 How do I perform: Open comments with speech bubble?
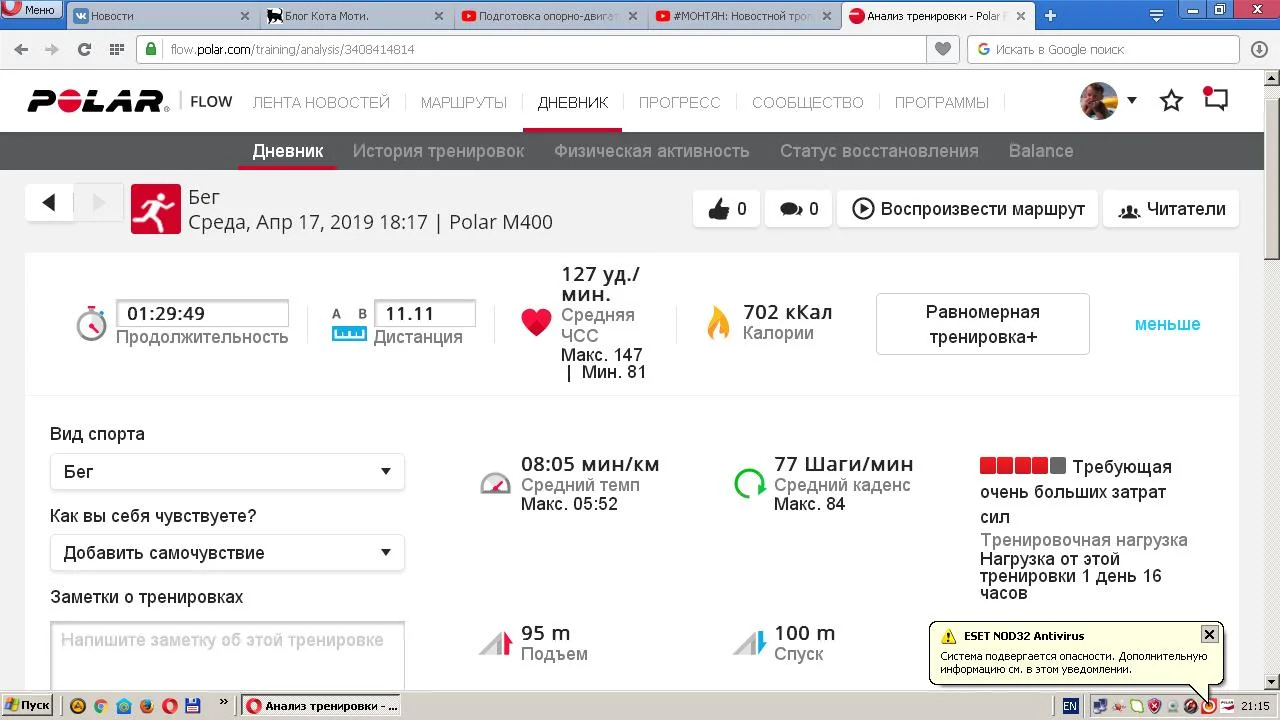[x=799, y=209]
